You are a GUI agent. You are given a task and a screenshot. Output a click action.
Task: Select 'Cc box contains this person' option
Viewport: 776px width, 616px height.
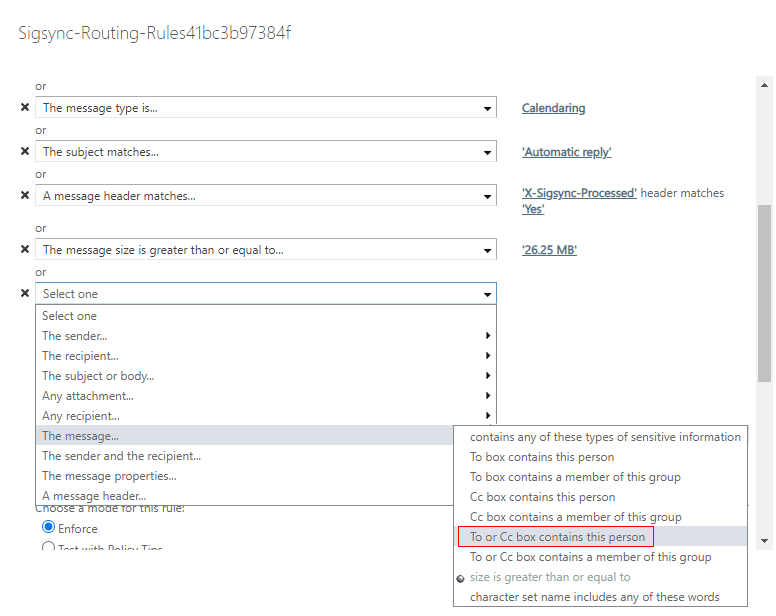click(542, 497)
